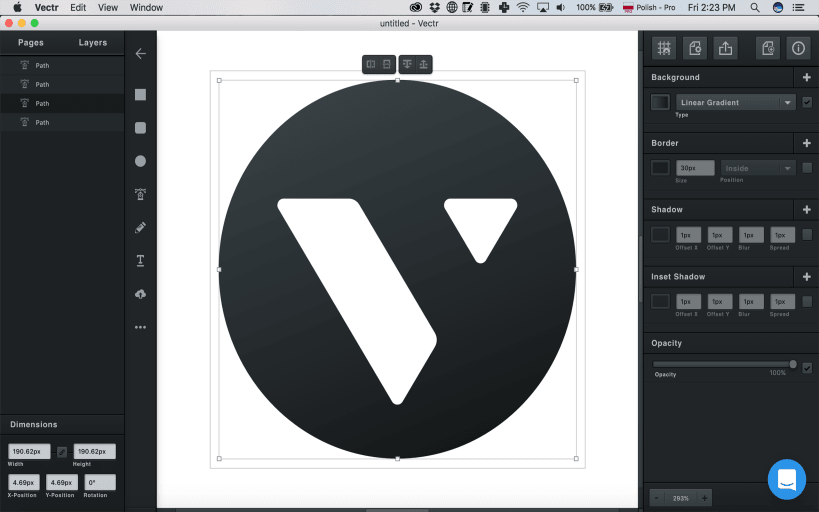This screenshot has height=512, width=819.
Task: Open the Window menu
Action: point(146,7)
